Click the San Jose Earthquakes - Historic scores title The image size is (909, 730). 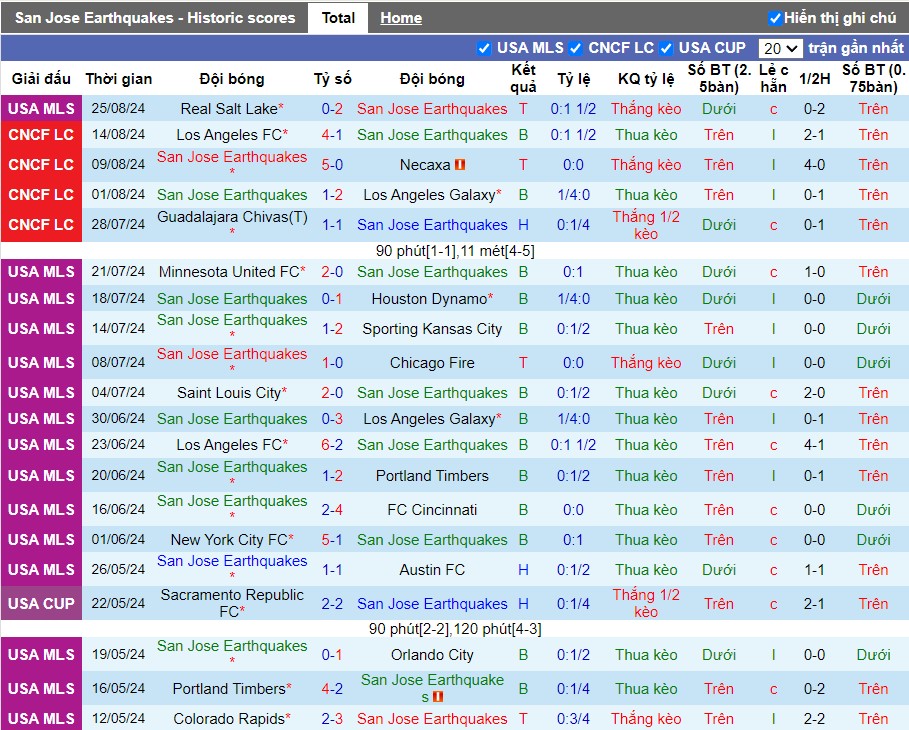click(x=155, y=18)
